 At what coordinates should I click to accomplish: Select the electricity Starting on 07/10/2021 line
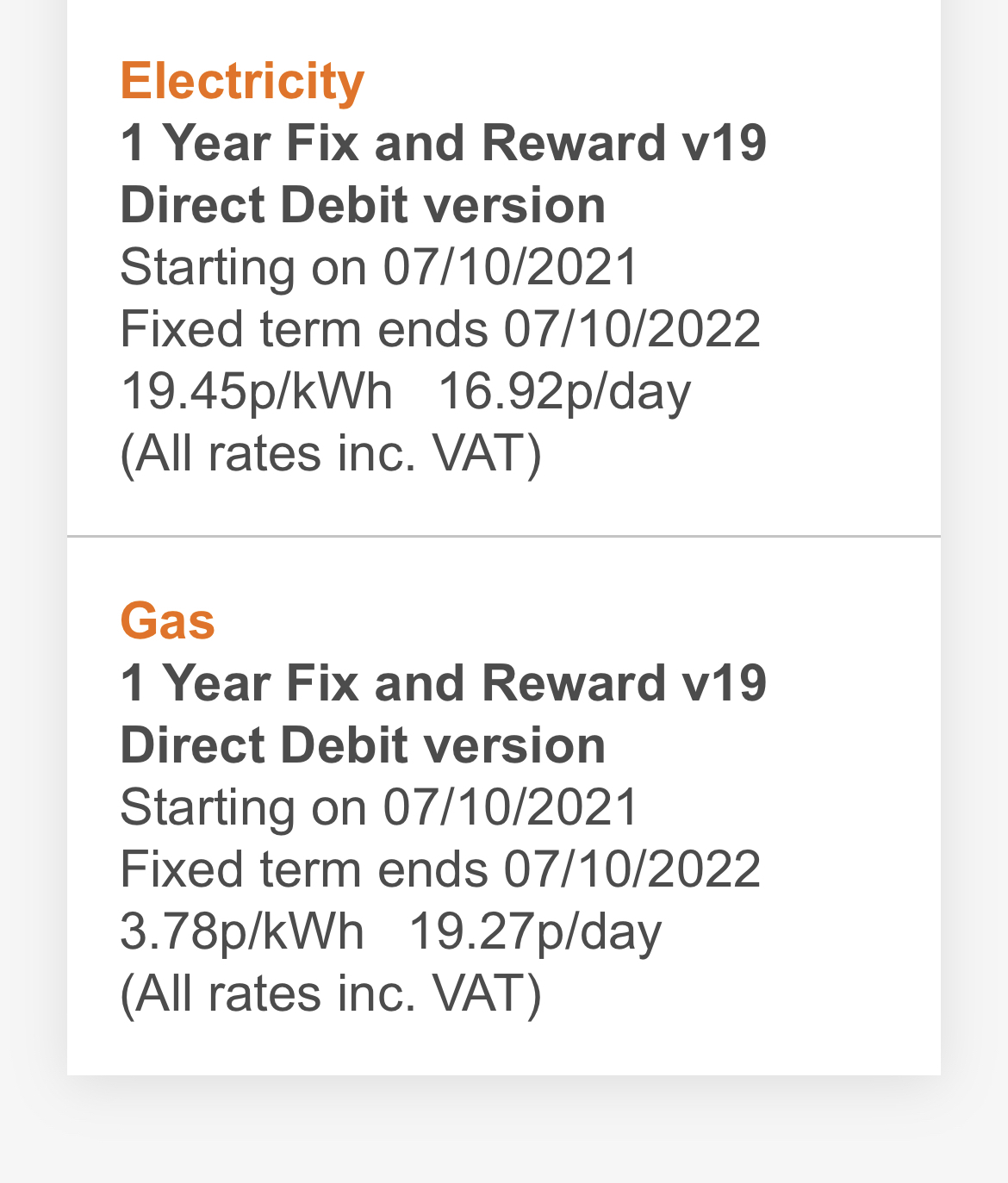coord(378,267)
